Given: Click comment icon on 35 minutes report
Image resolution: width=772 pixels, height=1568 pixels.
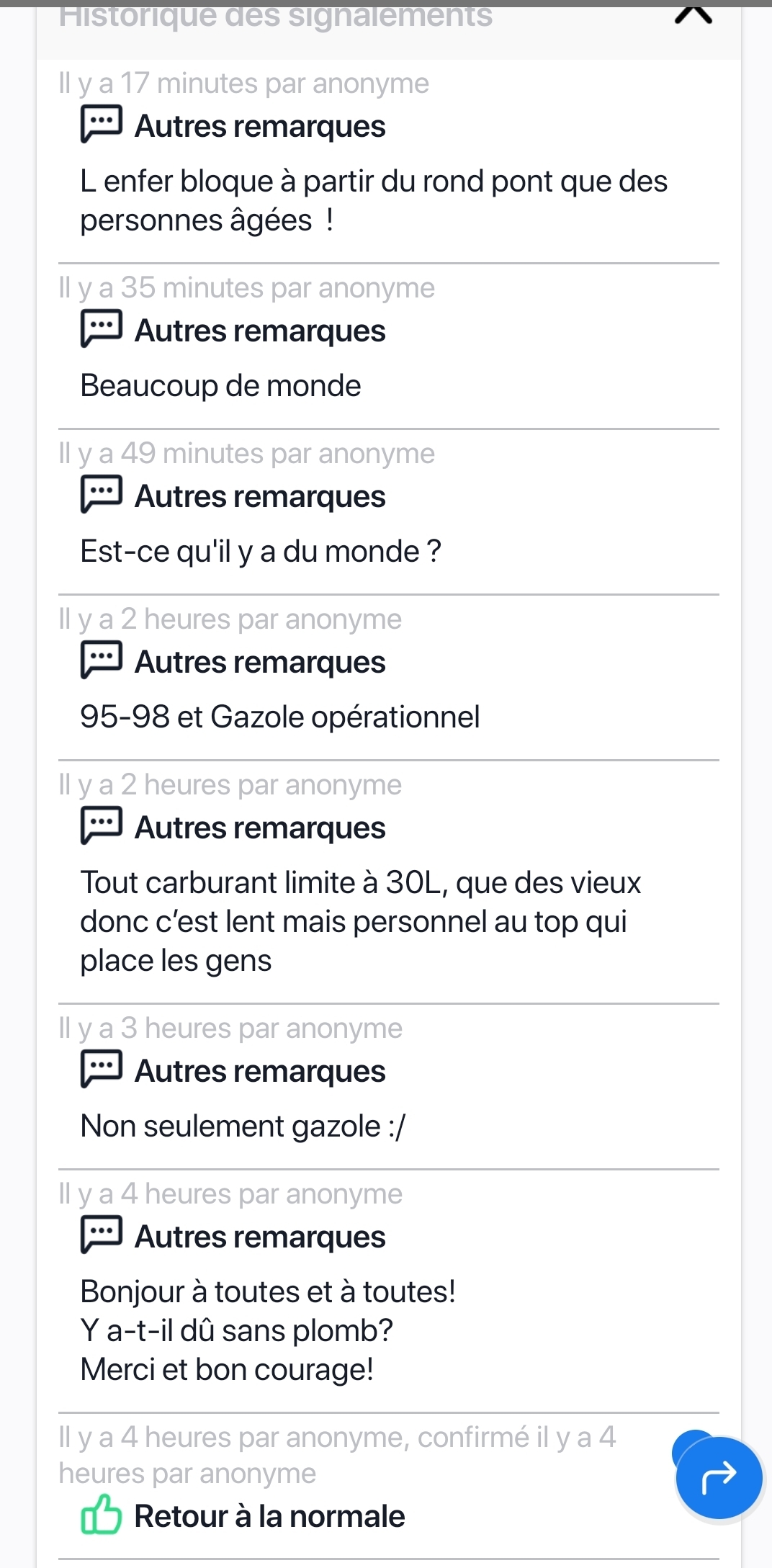Looking at the screenshot, I should (101, 328).
